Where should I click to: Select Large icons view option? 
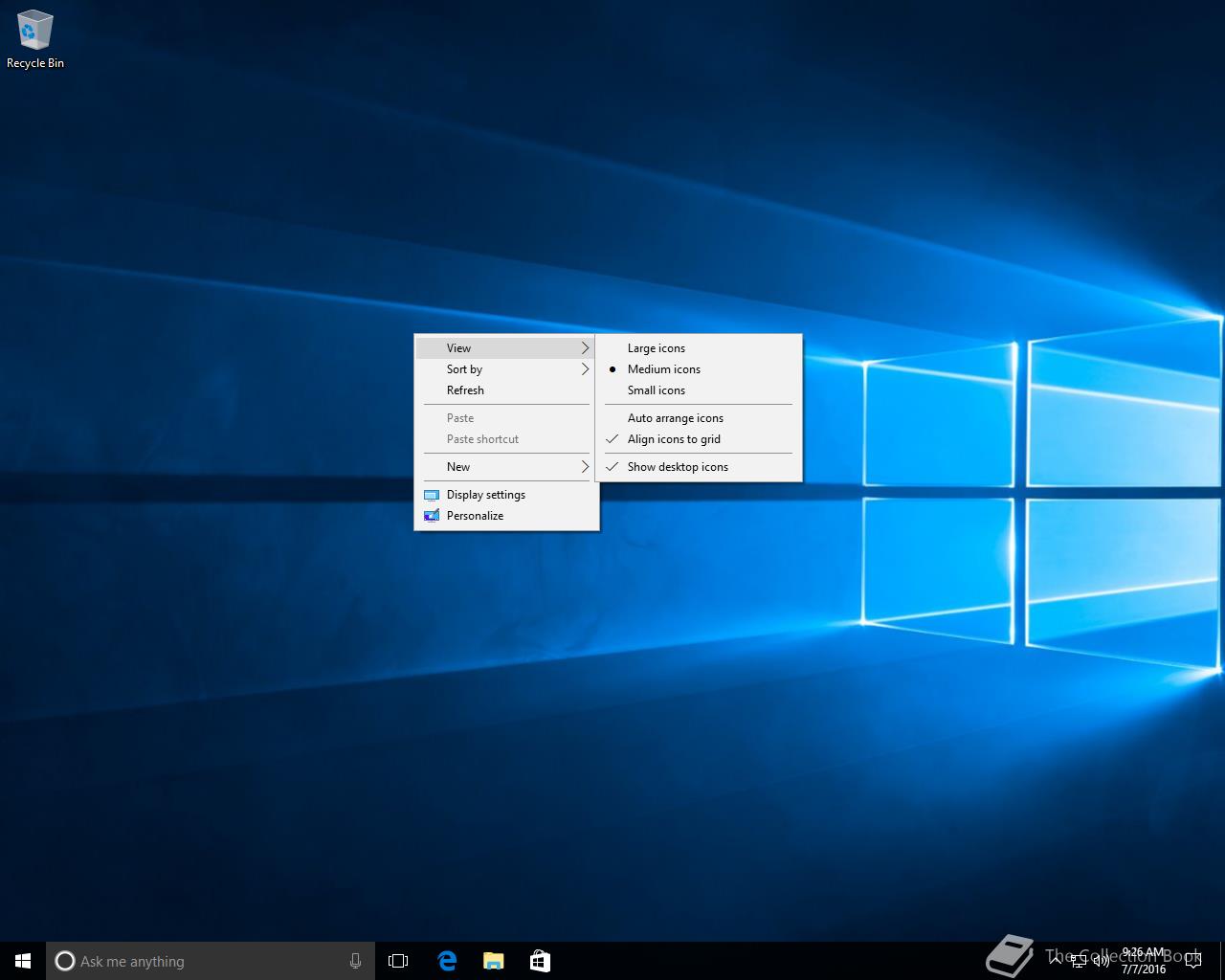(699, 348)
